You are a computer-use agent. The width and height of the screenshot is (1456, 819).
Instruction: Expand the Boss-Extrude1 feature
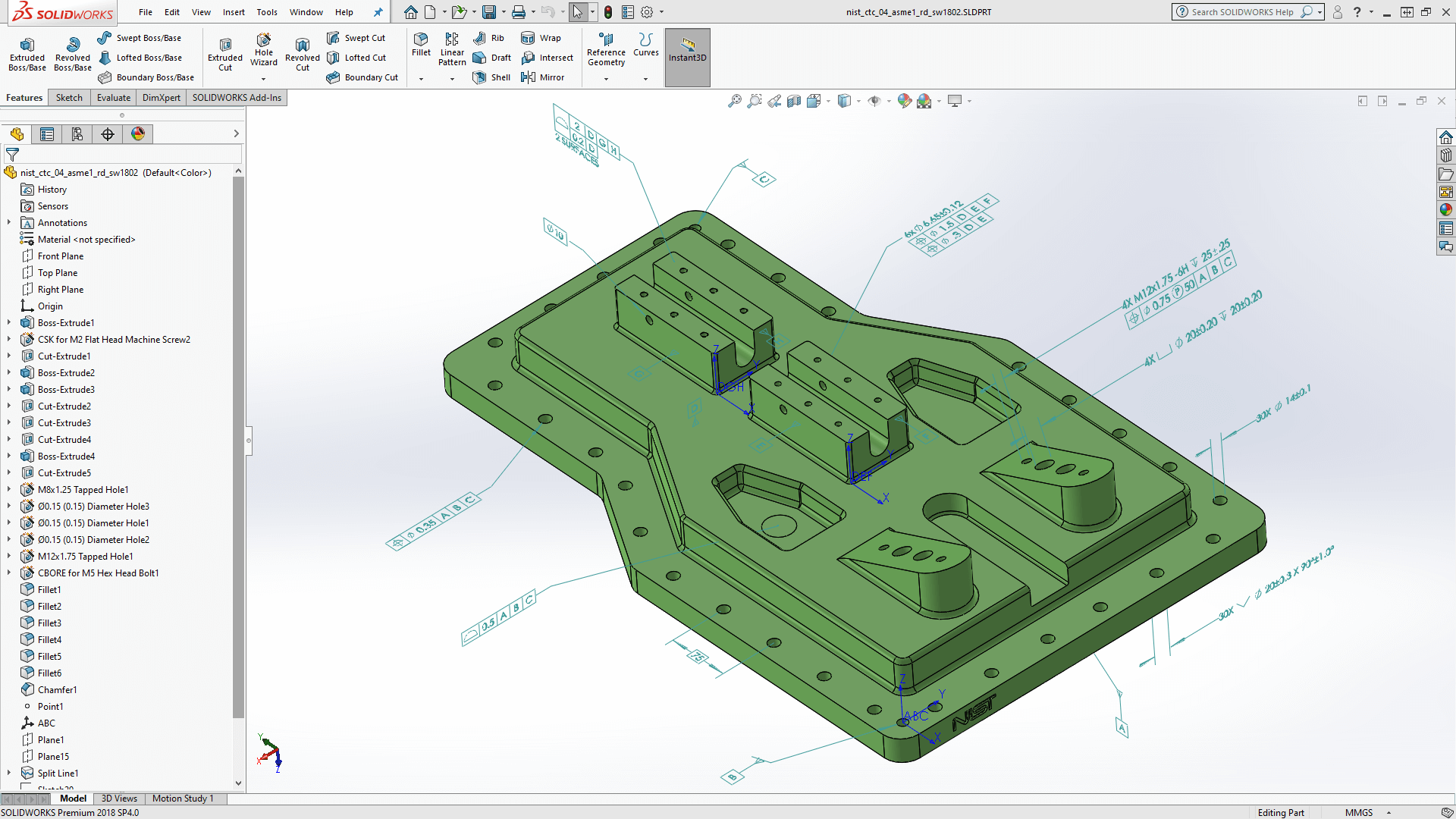[8, 322]
